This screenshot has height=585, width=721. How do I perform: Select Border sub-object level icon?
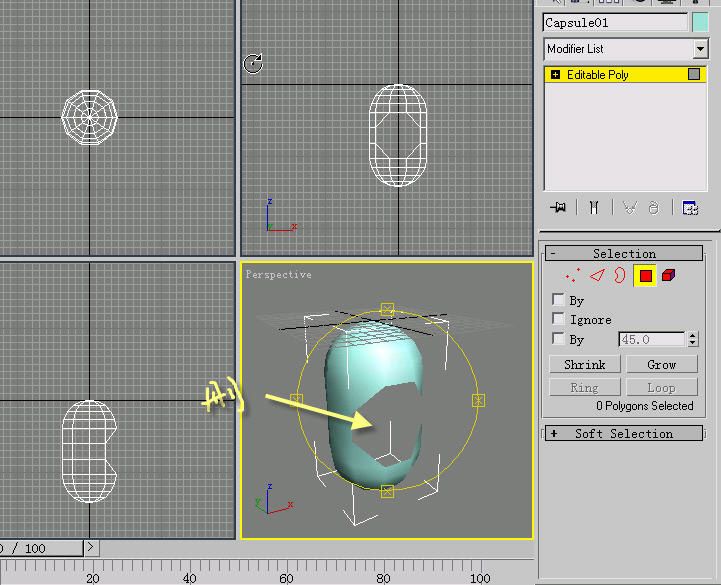click(620, 275)
